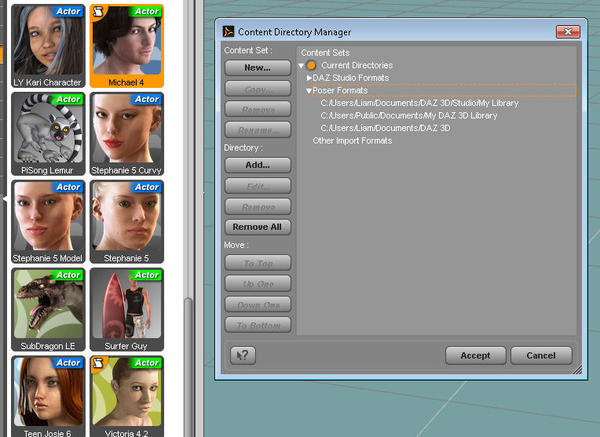
Task: Click the Remove All button
Action: click(258, 227)
